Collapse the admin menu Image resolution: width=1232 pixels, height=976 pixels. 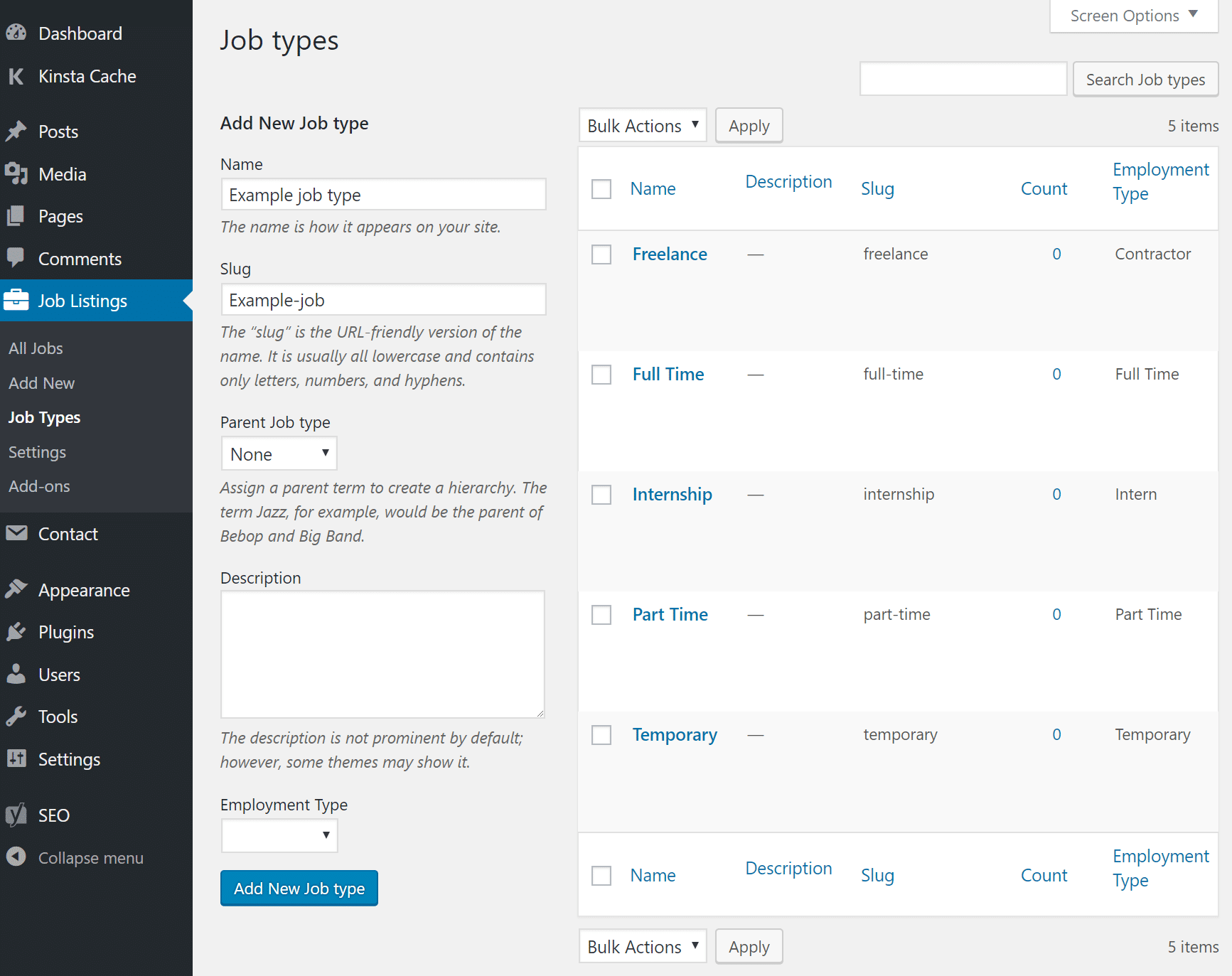tap(90, 857)
